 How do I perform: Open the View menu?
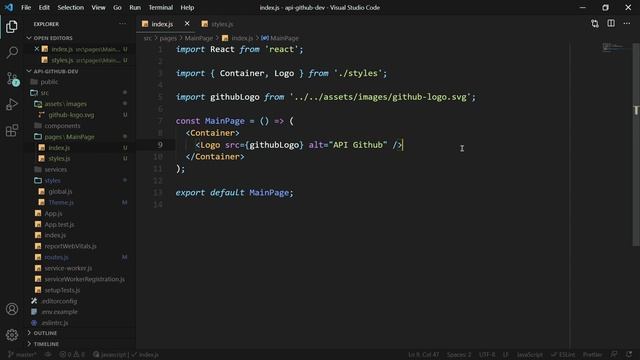click(98, 7)
